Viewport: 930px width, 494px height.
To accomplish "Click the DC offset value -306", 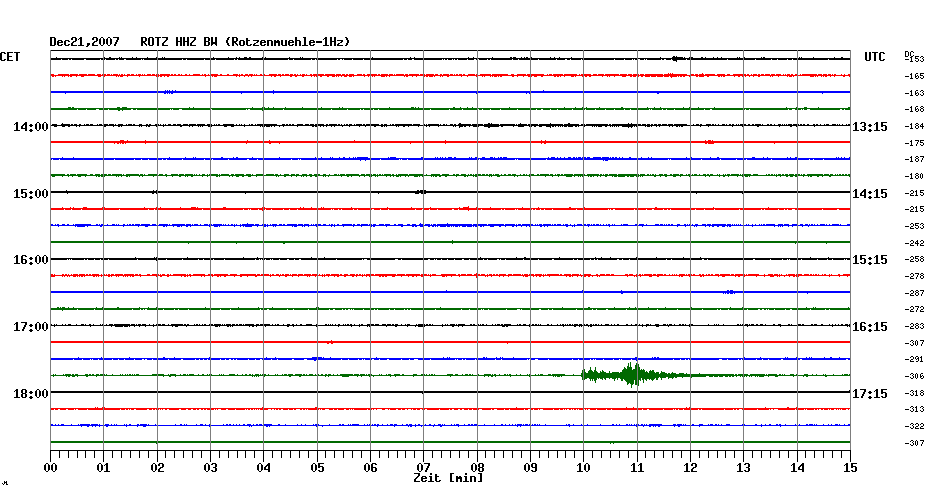I will pos(915,376).
